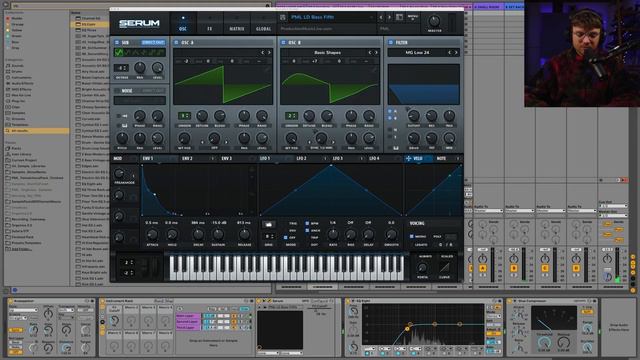The width and height of the screenshot is (640, 360).
Task: Open the MG Low 24 filter menu
Action: click(417, 53)
